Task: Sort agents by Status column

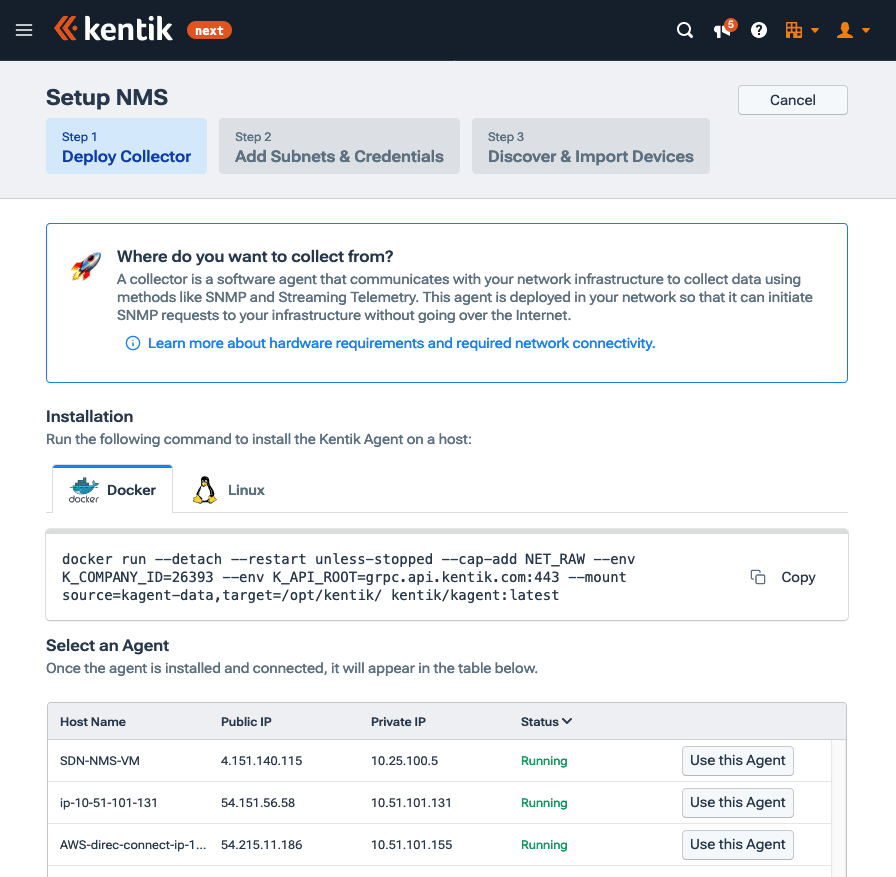Action: 546,721
